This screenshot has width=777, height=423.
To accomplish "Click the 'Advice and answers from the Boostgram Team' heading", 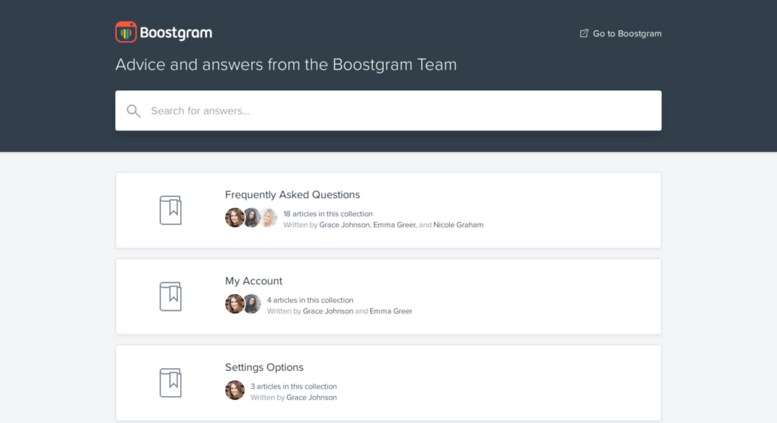I will 286,64.
